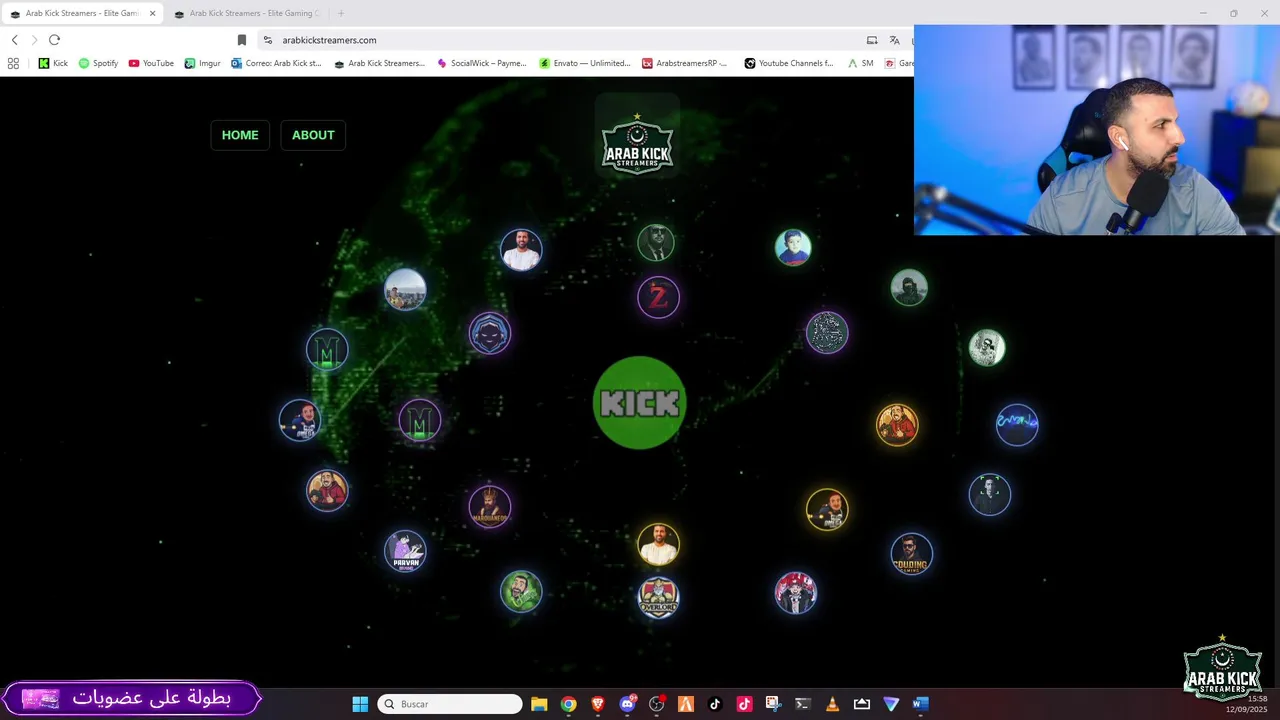1280x720 pixels.
Task: Click the green KICK logo in the center
Action: click(x=640, y=403)
